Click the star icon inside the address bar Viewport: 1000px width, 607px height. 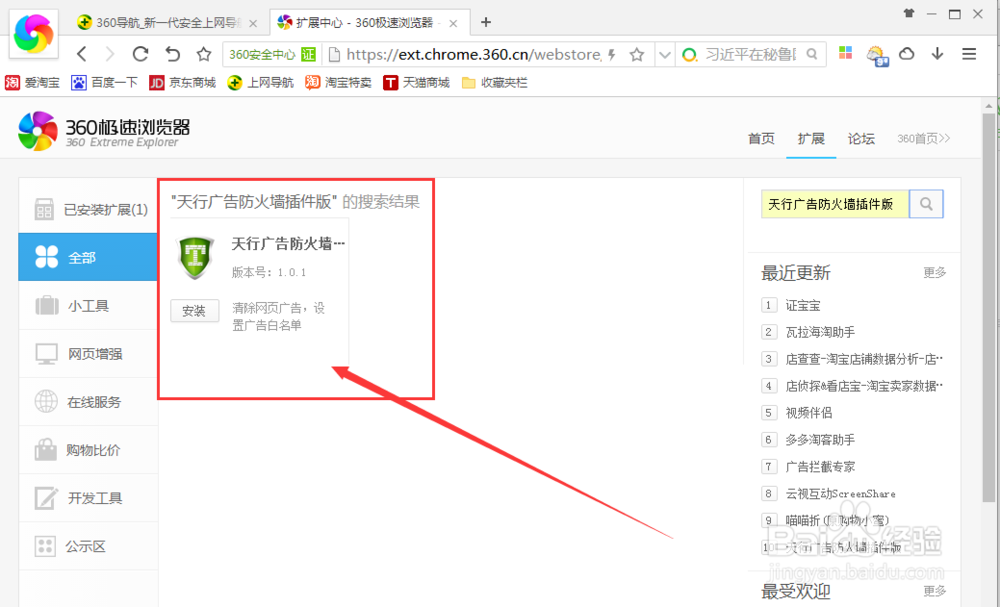636,55
